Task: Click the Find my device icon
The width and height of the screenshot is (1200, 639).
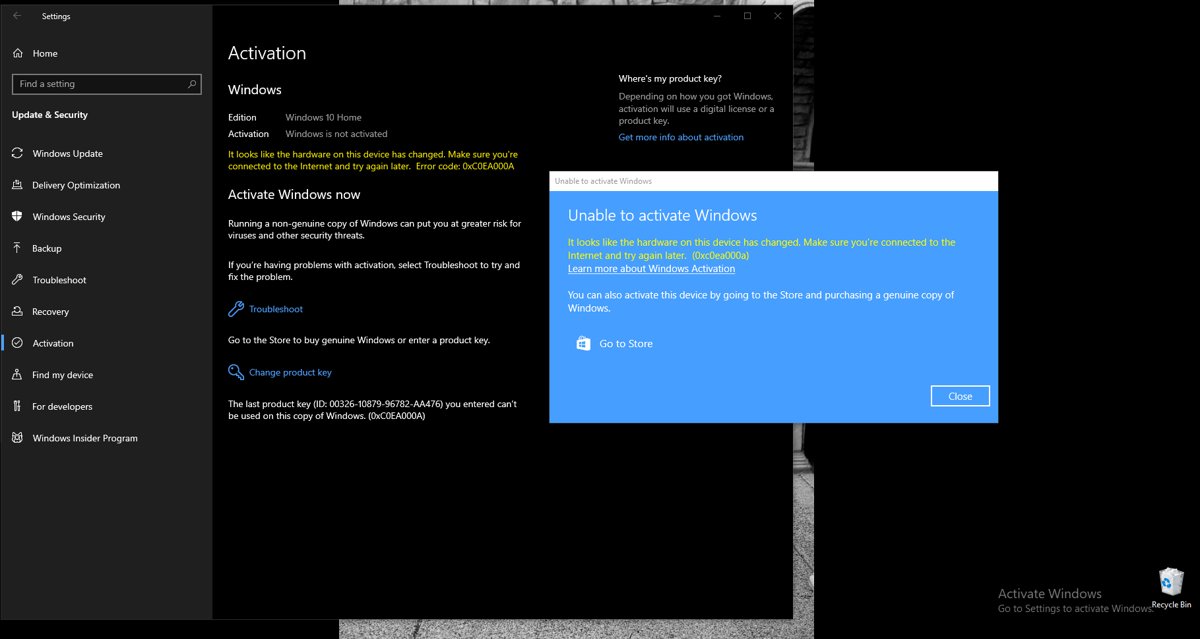Action: click(x=17, y=375)
